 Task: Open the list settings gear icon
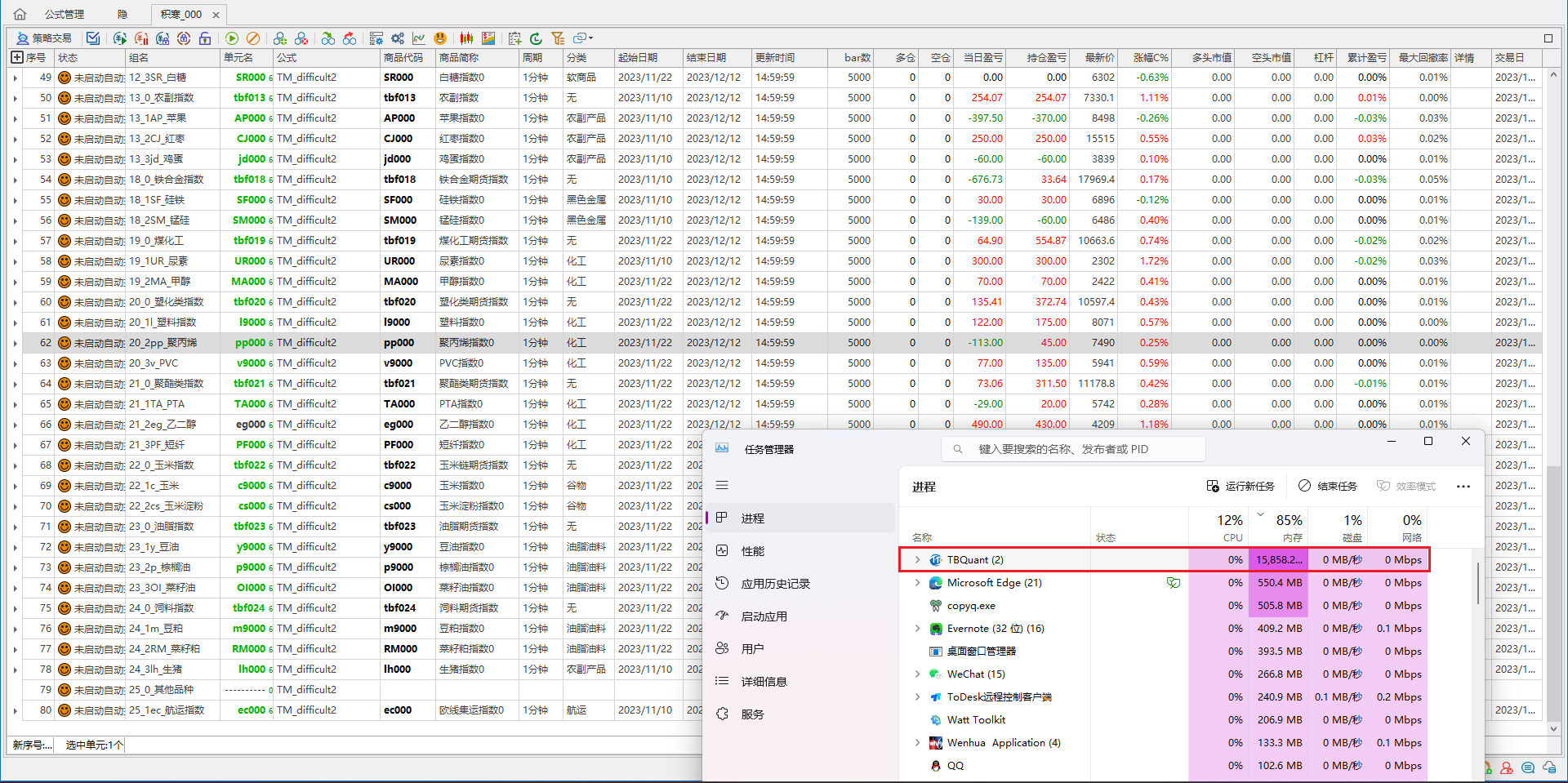(x=376, y=38)
